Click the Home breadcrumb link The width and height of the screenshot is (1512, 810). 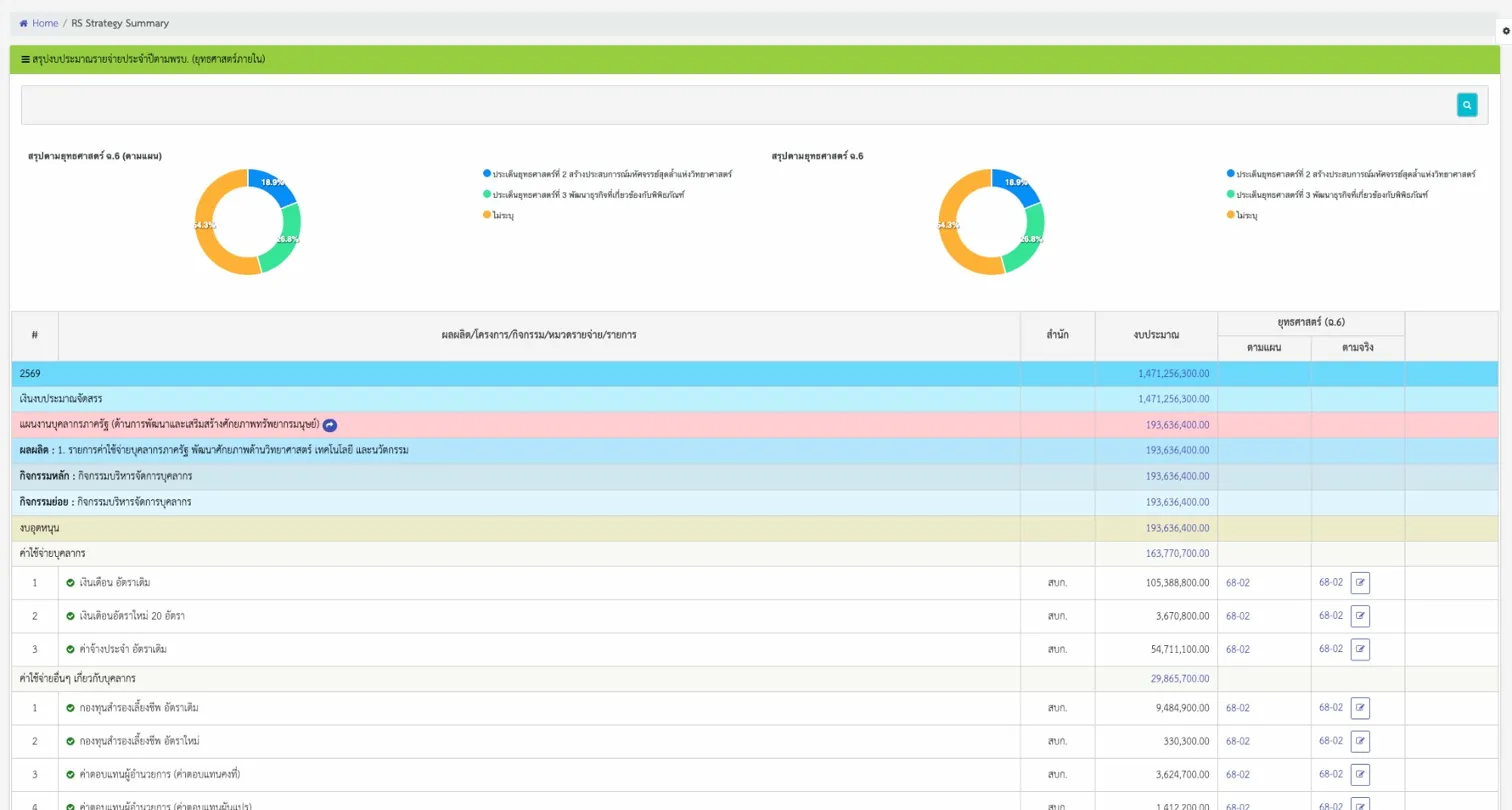(45, 23)
